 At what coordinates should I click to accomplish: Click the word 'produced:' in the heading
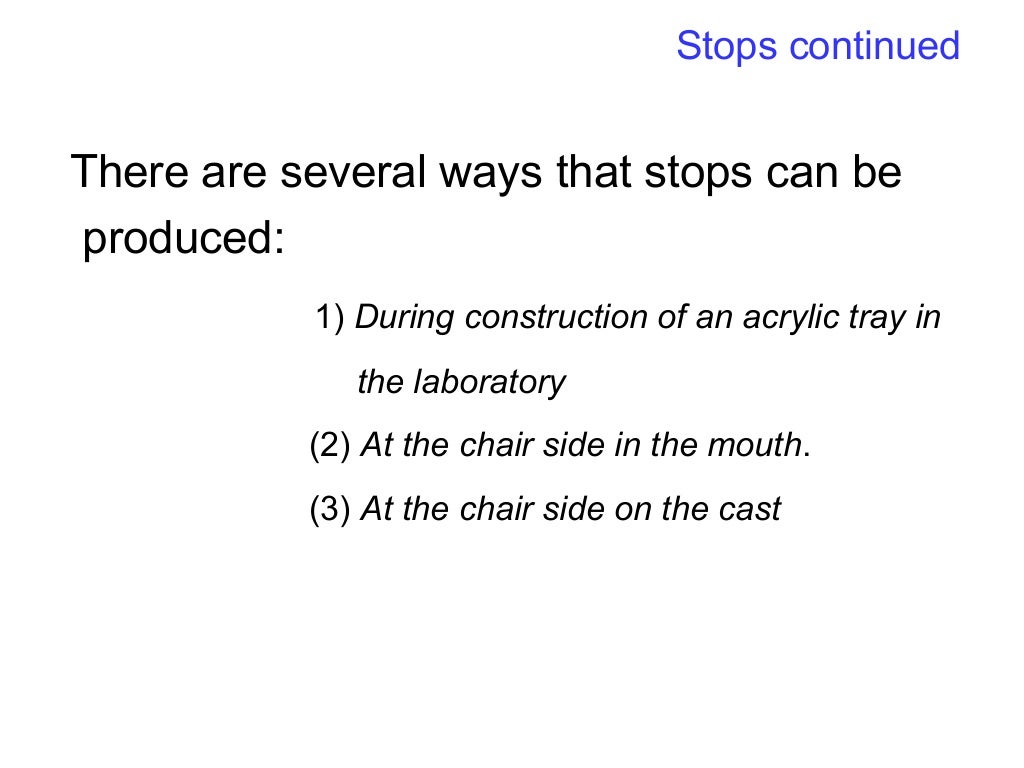point(184,237)
